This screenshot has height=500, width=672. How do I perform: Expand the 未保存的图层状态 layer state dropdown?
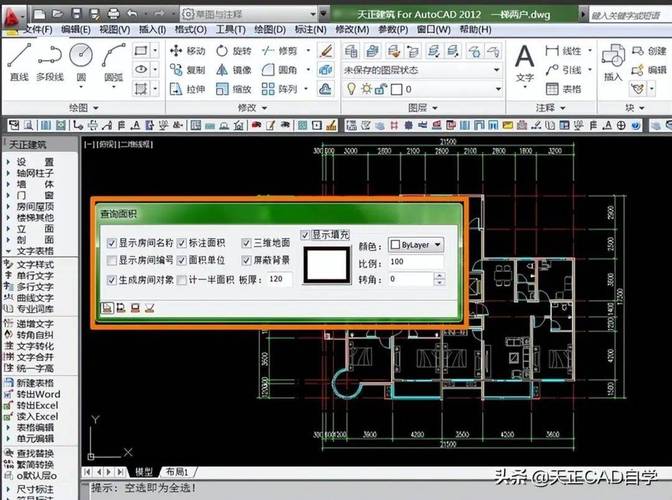[x=420, y=70]
